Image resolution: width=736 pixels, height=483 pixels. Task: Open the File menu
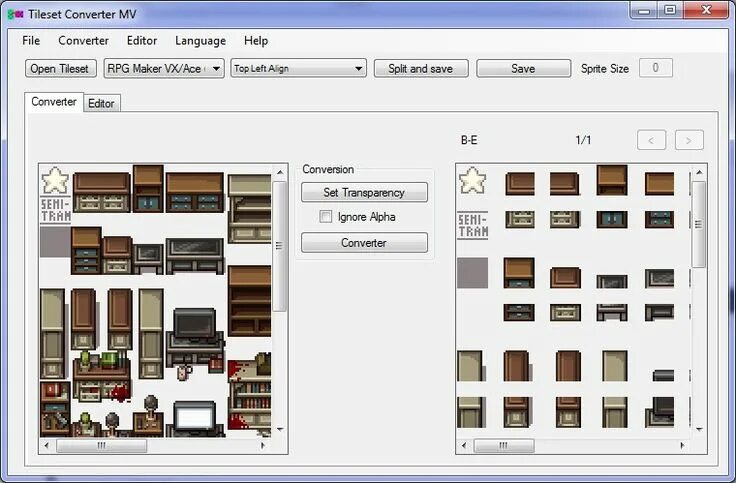point(31,41)
